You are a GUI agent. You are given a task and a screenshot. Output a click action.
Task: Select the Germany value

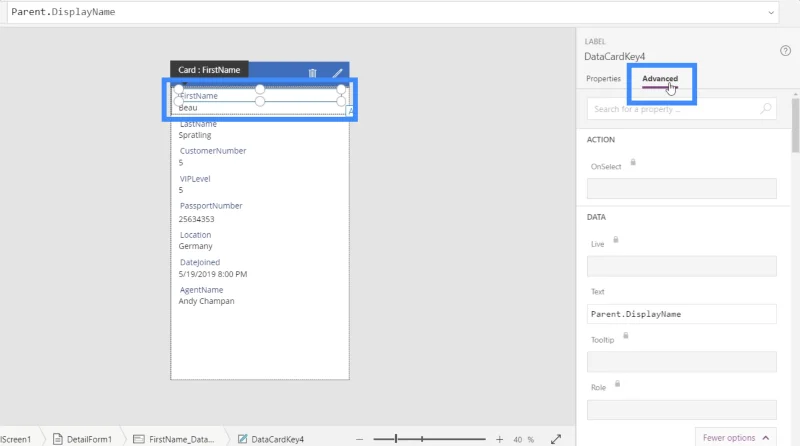tap(195, 246)
